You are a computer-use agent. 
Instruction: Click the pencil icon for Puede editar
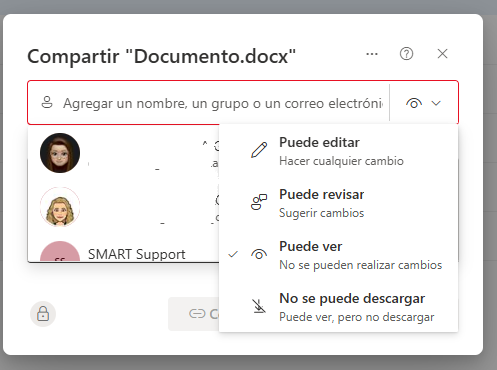click(259, 150)
